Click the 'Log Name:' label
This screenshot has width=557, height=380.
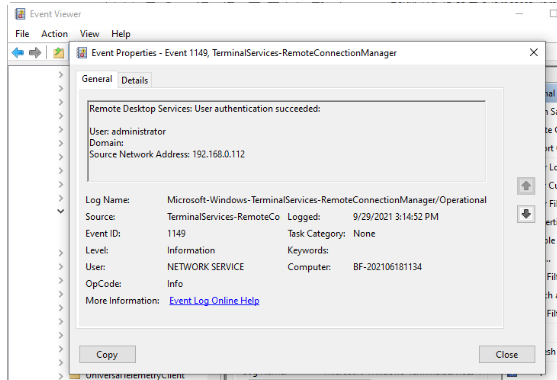(x=107, y=200)
